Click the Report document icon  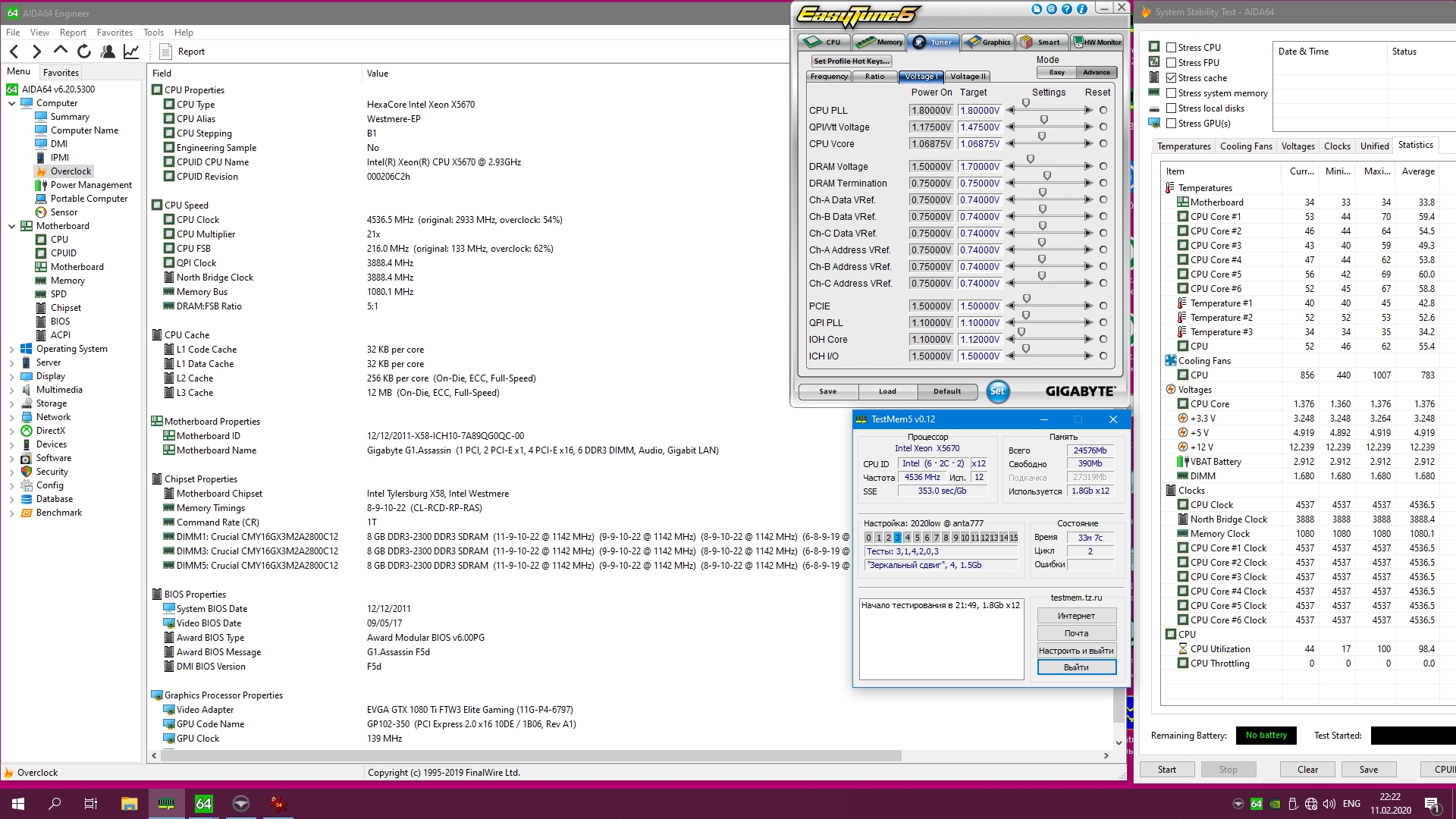tap(166, 52)
